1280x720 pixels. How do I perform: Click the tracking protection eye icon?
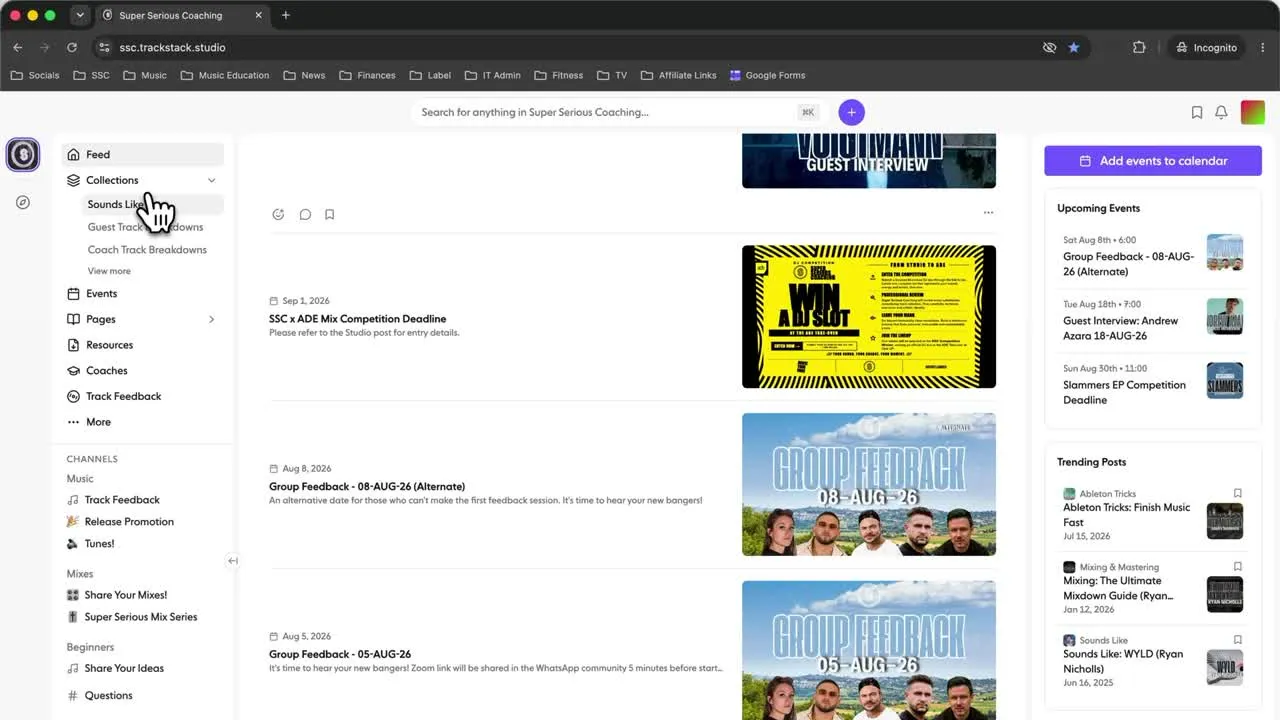point(1049,47)
